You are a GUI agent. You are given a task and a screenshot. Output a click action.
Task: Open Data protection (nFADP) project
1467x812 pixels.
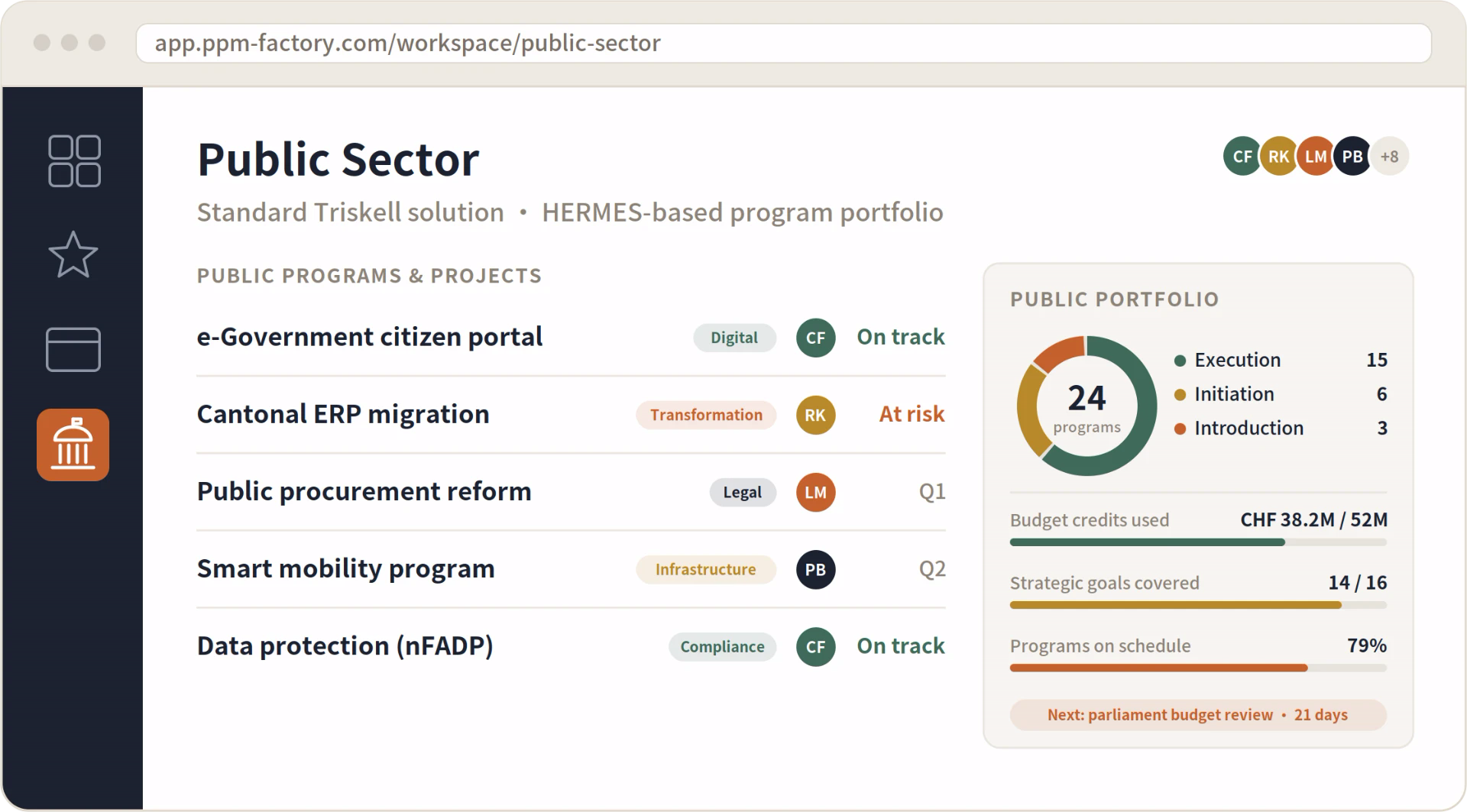345,645
